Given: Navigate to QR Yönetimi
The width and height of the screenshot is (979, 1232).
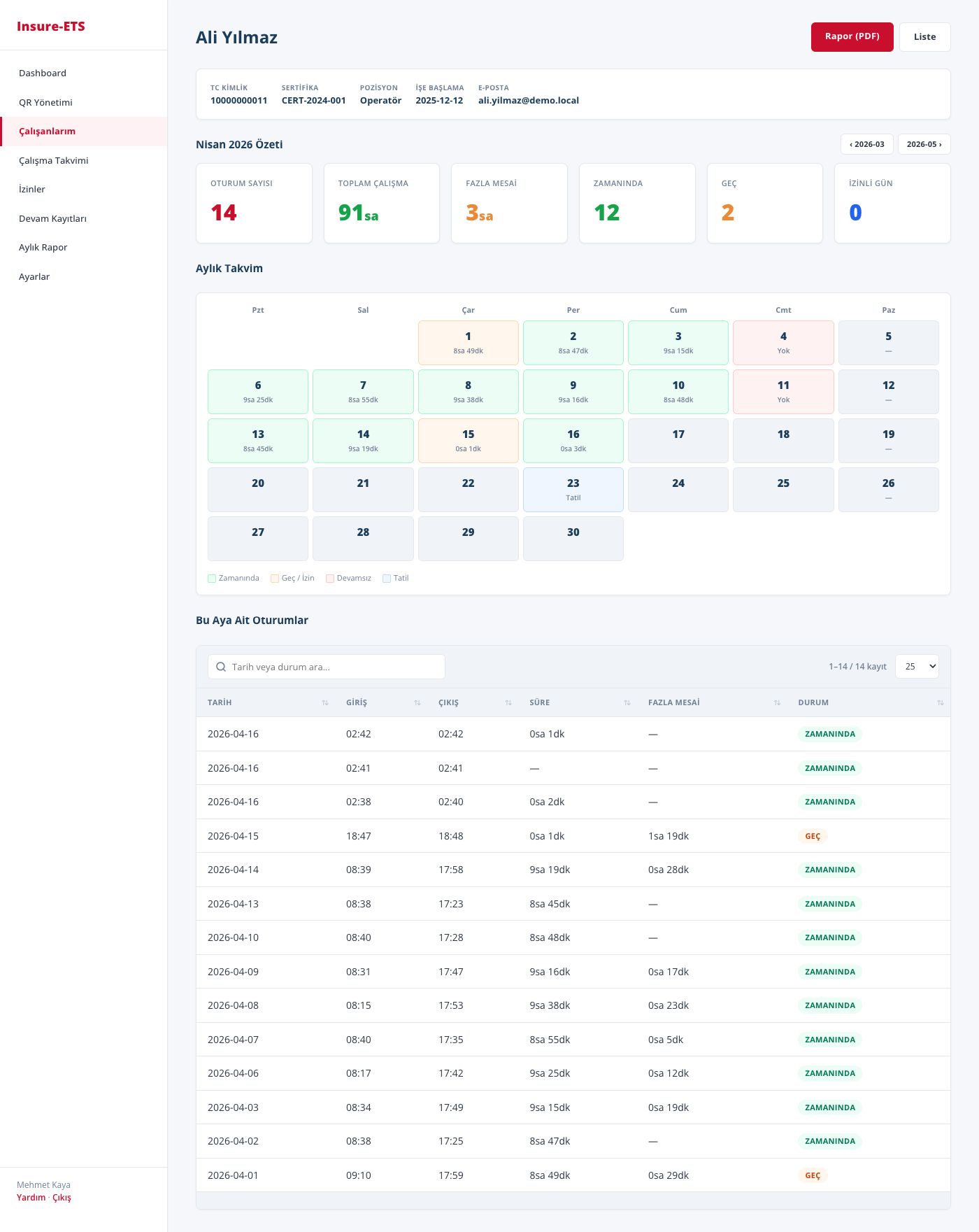Looking at the screenshot, I should click(45, 102).
